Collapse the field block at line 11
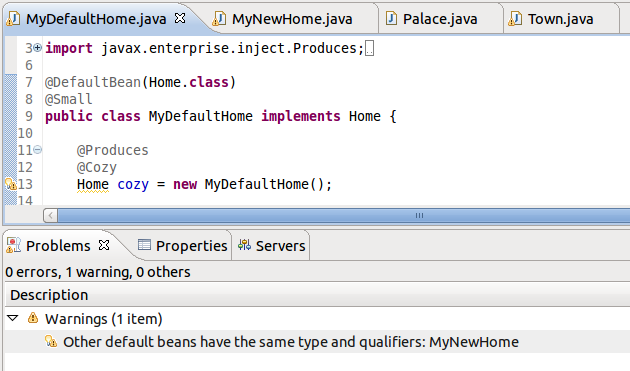Screen dimensions: 630x371 pos(37,150)
